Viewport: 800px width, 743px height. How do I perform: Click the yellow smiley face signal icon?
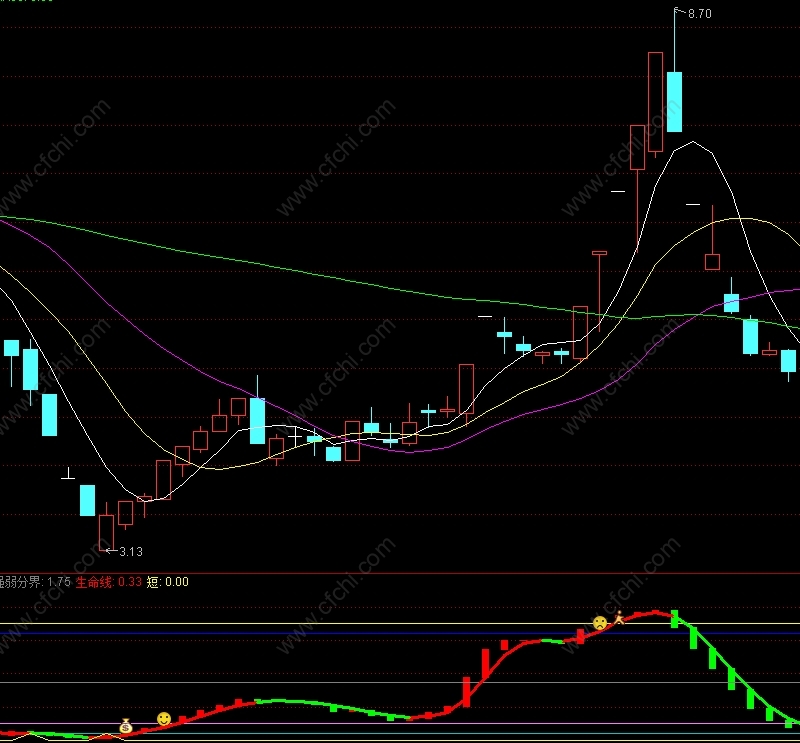click(x=164, y=720)
